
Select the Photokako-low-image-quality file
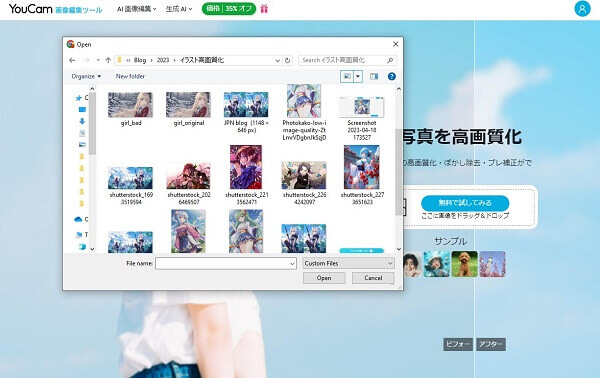click(304, 112)
